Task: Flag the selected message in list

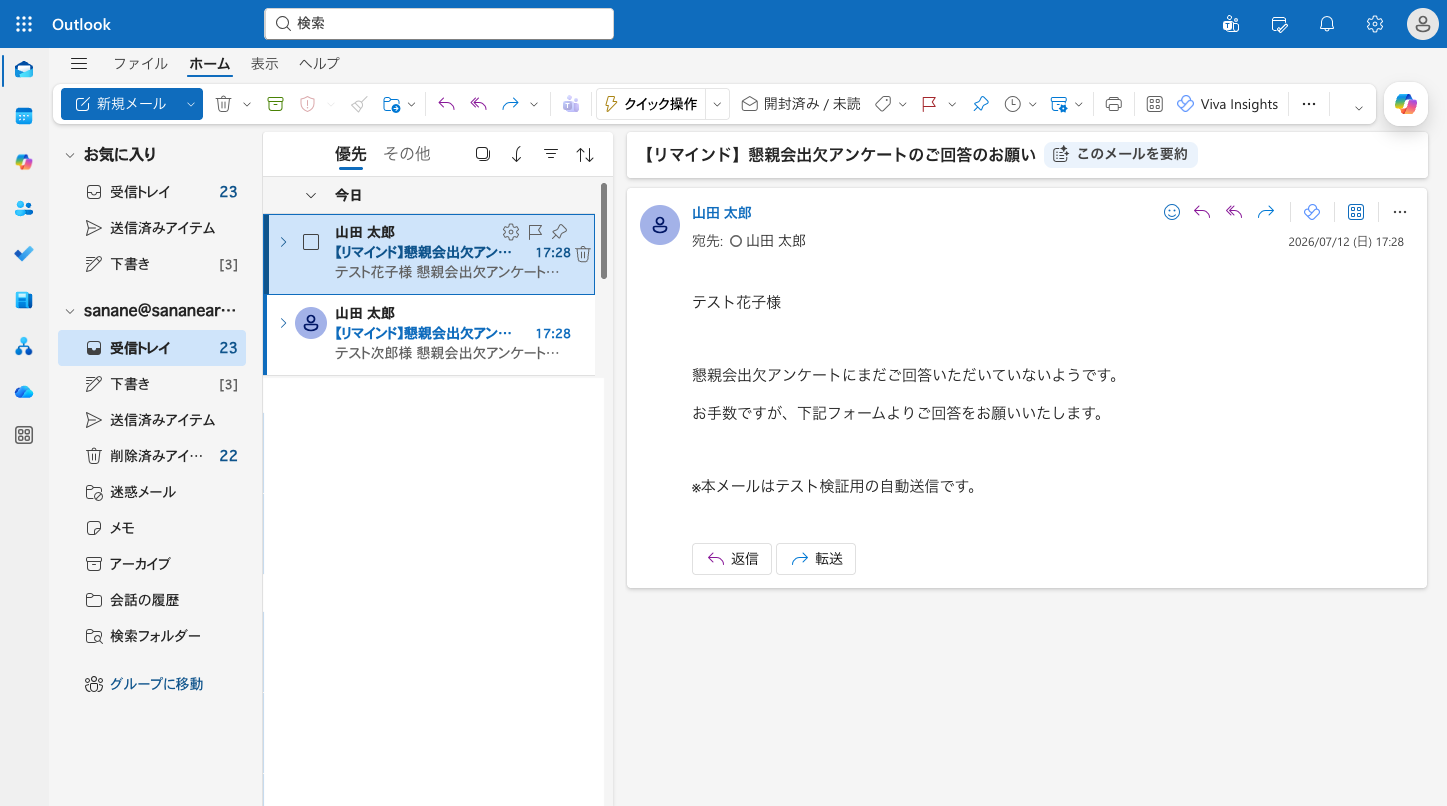Action: [535, 232]
